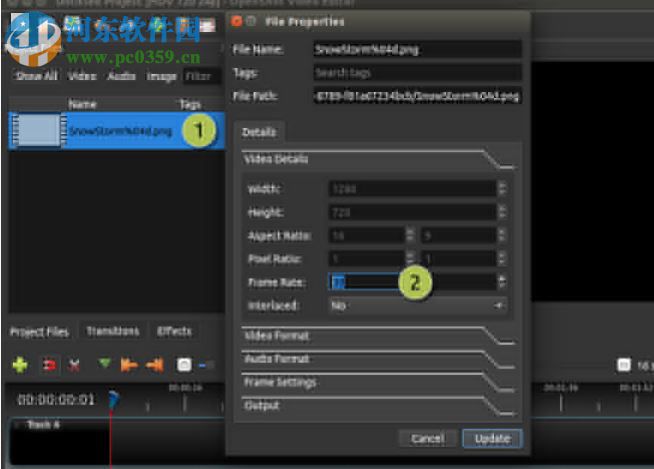Click the Frame Rate spinner arrows on right
654x469 pixels.
pos(502,282)
